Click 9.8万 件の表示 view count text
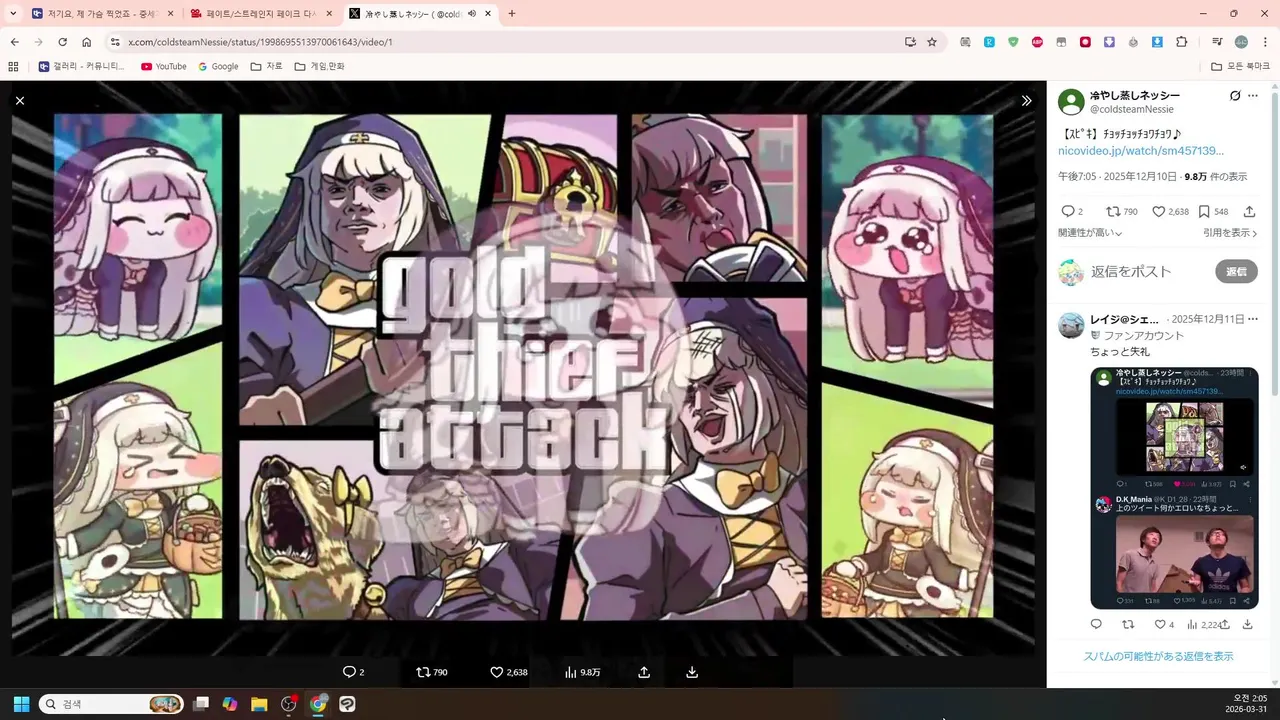Screen dimensions: 1280x720 pos(1215,177)
